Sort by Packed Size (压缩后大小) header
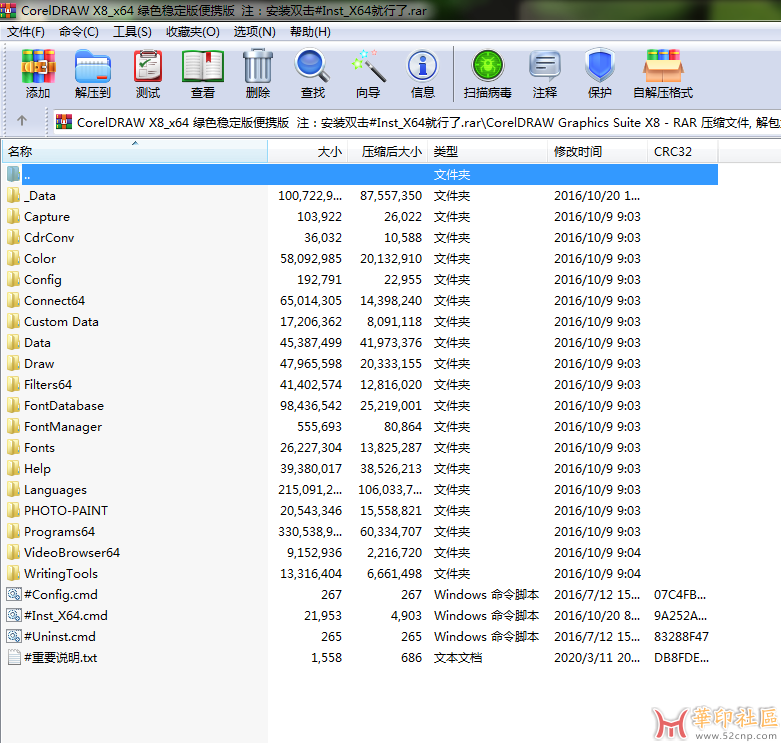781x743 pixels. tap(388, 151)
